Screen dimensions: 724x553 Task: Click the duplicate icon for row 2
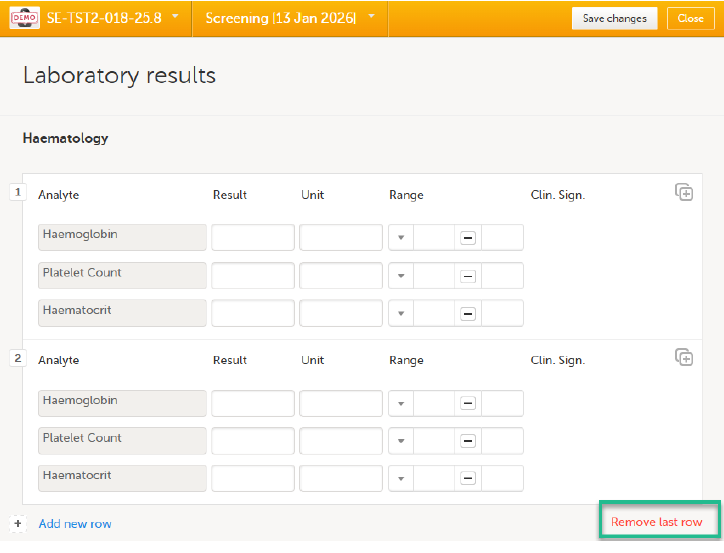click(x=684, y=357)
